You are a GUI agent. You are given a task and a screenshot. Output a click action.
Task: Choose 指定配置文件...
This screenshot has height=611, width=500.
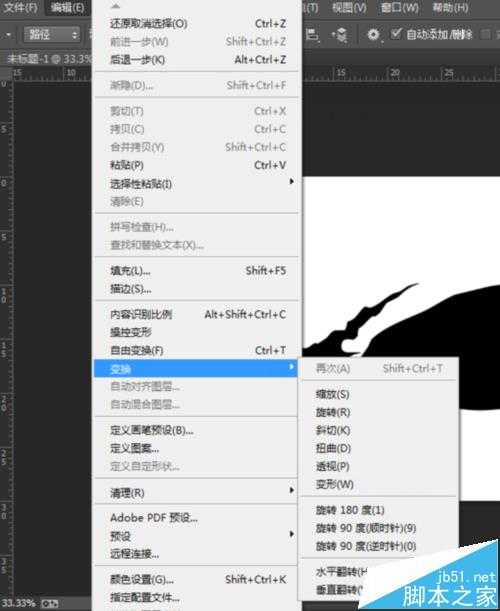click(197, 597)
